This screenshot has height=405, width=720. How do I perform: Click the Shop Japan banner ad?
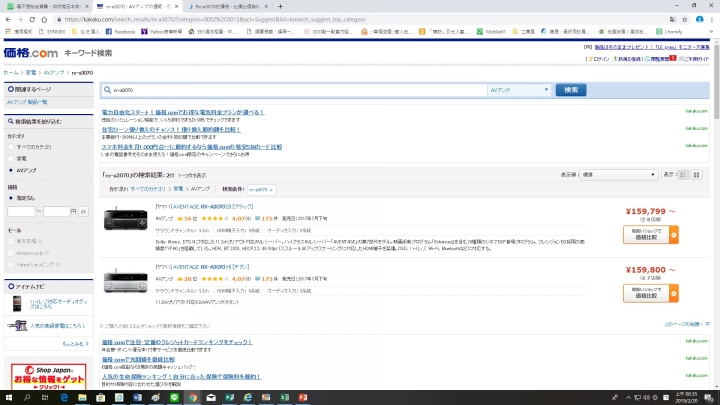pos(49,377)
